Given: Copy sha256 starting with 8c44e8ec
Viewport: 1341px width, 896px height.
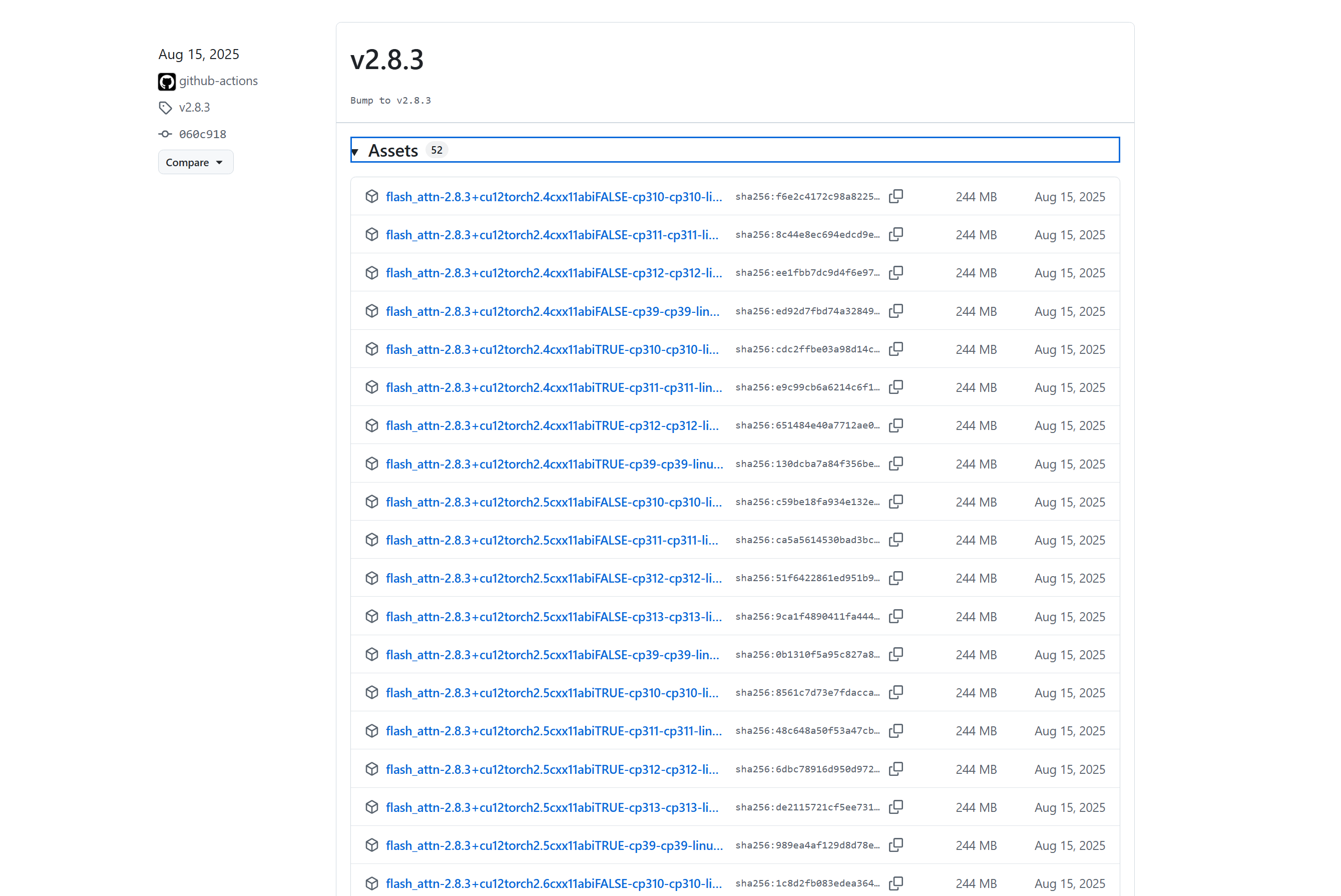Looking at the screenshot, I should (x=896, y=235).
